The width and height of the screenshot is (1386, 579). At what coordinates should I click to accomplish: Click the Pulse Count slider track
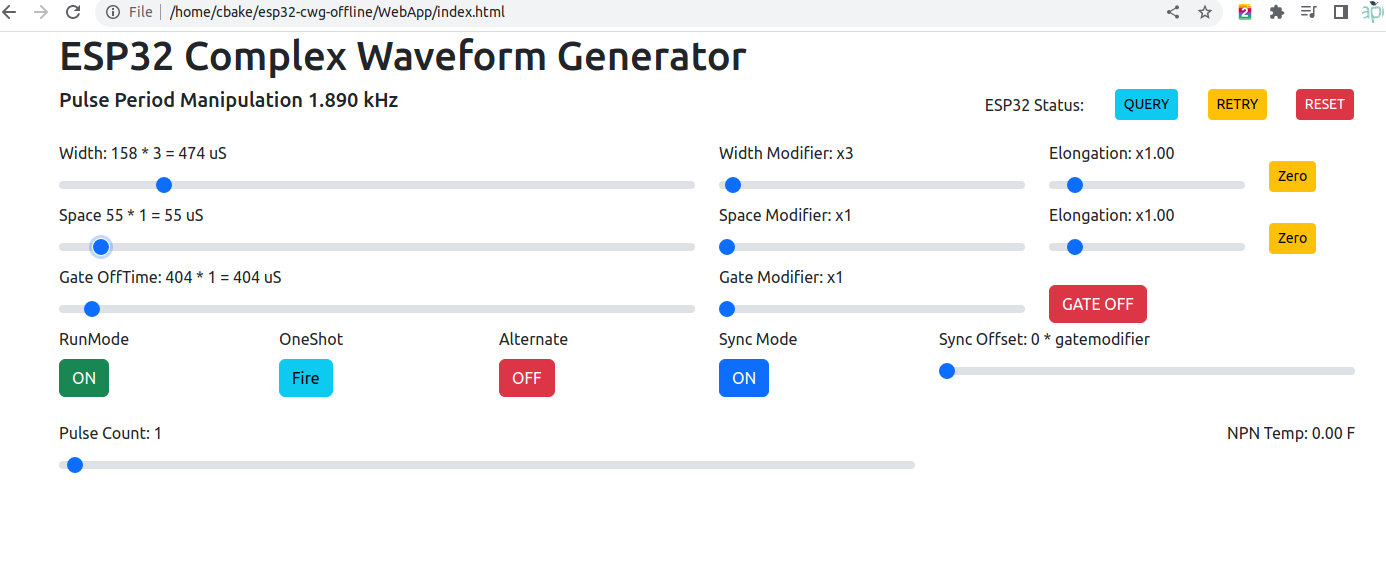(487, 465)
